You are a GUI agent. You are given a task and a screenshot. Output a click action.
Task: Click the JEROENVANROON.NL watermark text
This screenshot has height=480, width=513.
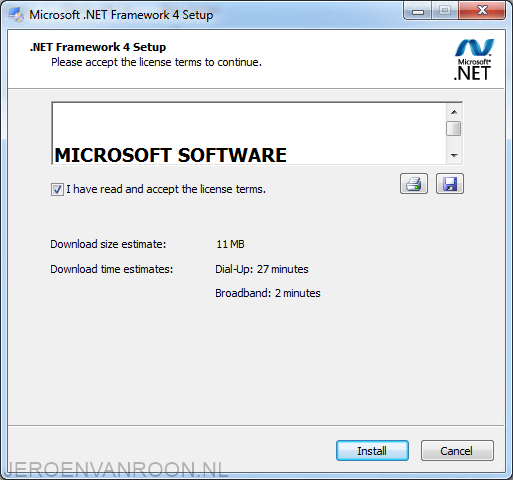[x=117, y=469]
